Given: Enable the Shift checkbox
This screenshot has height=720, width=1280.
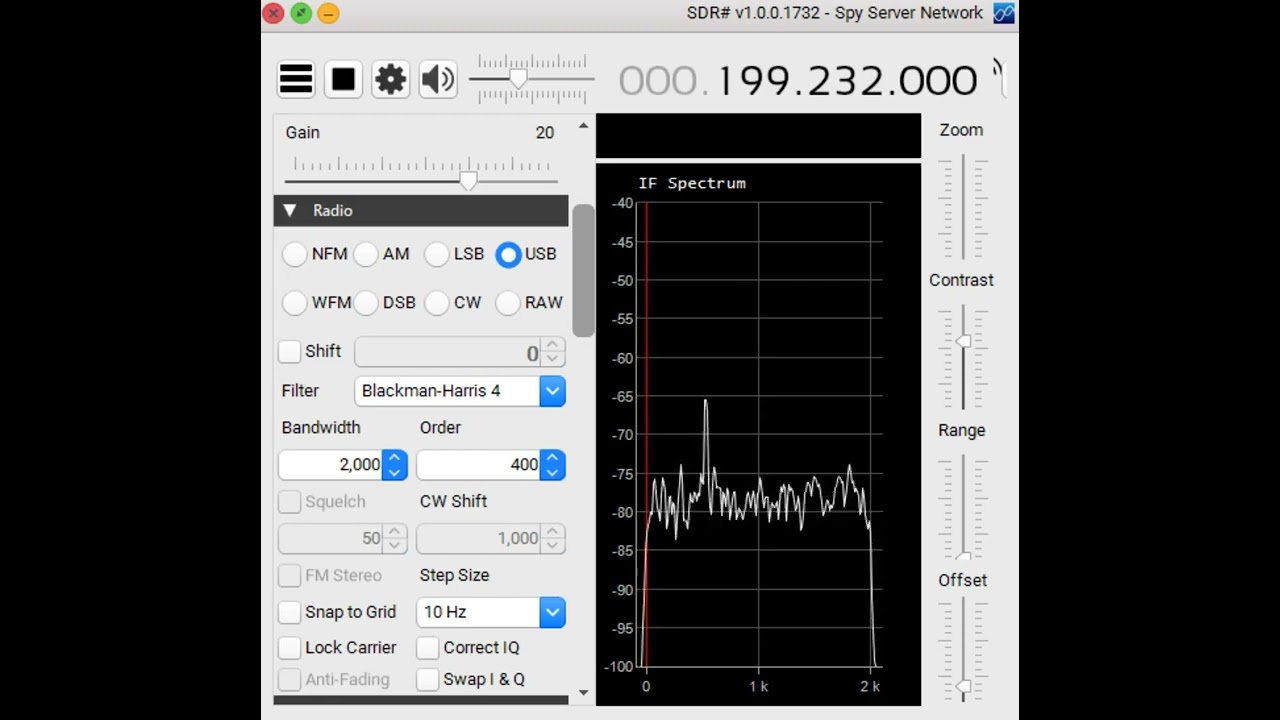Looking at the screenshot, I should click(x=290, y=351).
